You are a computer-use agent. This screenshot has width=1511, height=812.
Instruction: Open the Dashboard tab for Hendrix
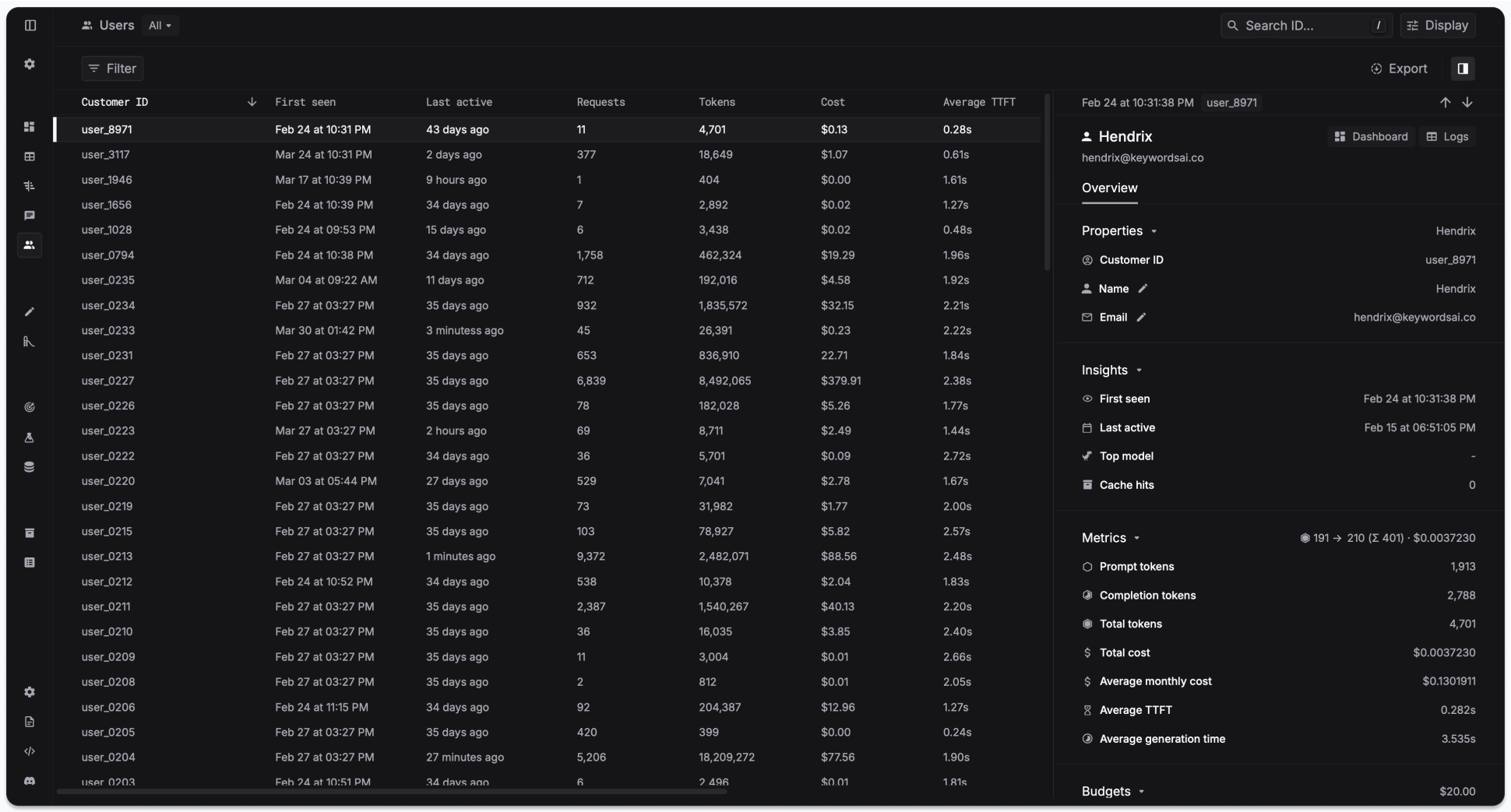1371,136
